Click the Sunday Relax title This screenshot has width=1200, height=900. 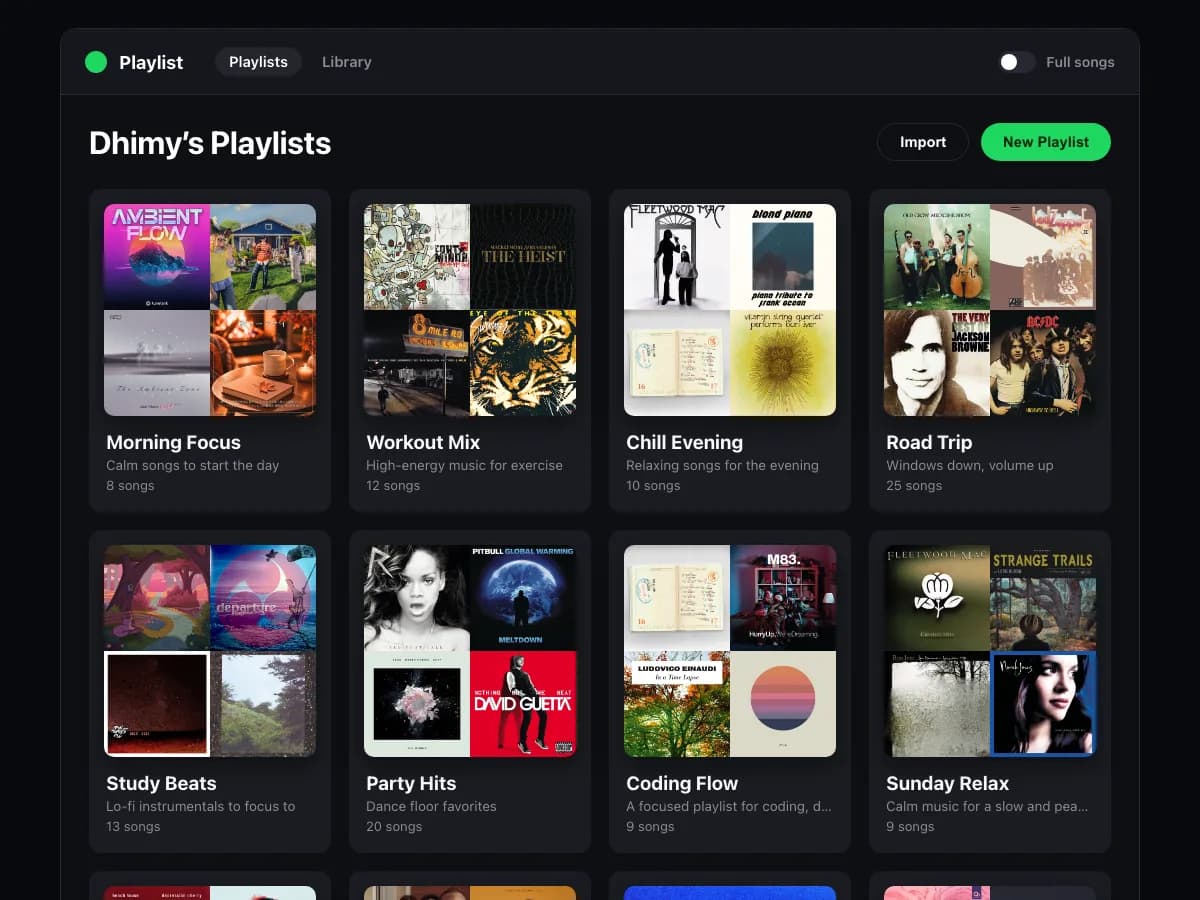(x=947, y=783)
